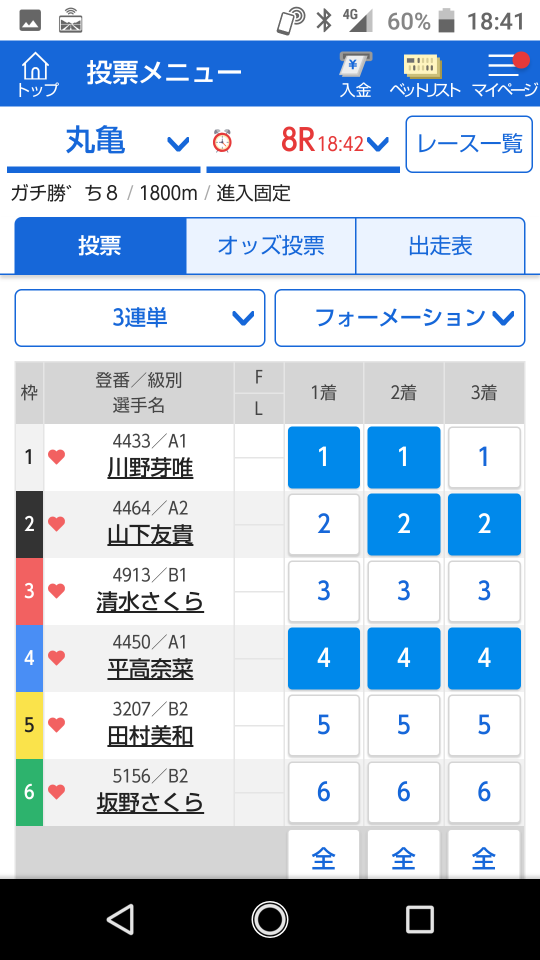
Task: Deselect boat 1 in the 1着 column
Action: pyautogui.click(x=324, y=457)
